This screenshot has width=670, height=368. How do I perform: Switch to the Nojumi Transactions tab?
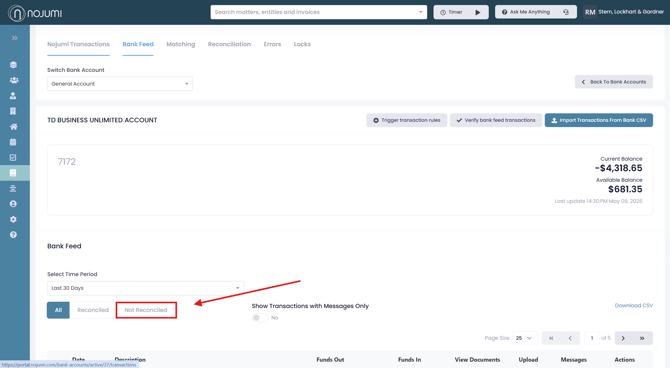(78, 44)
